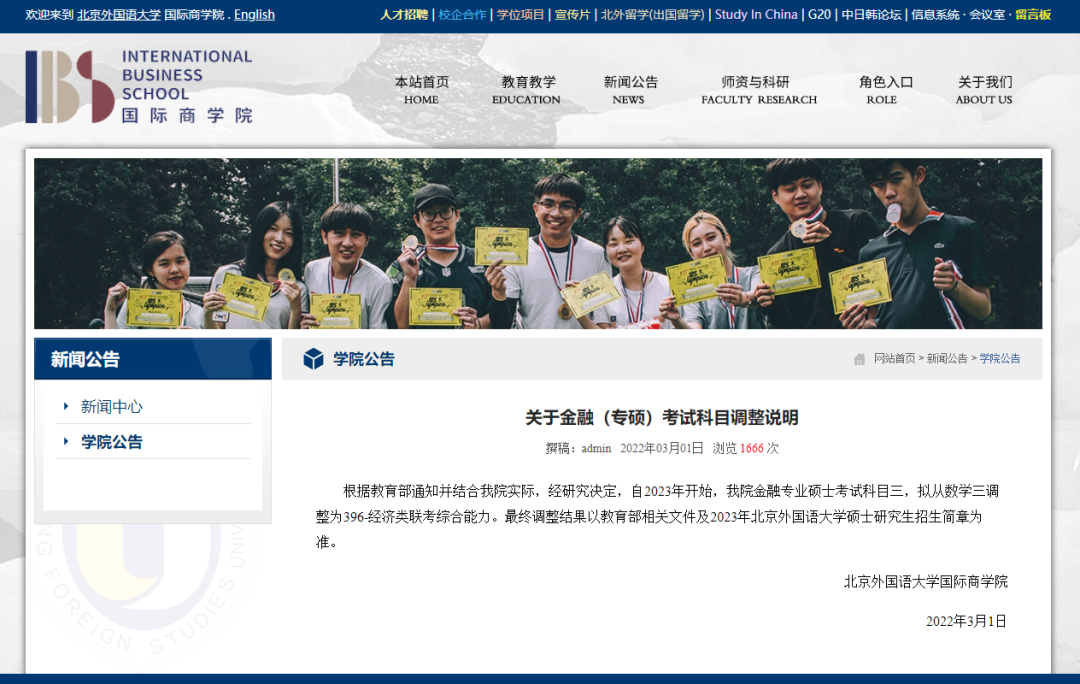Open the 教育教学 EDUCATION menu
The image size is (1080, 684).
[x=526, y=90]
